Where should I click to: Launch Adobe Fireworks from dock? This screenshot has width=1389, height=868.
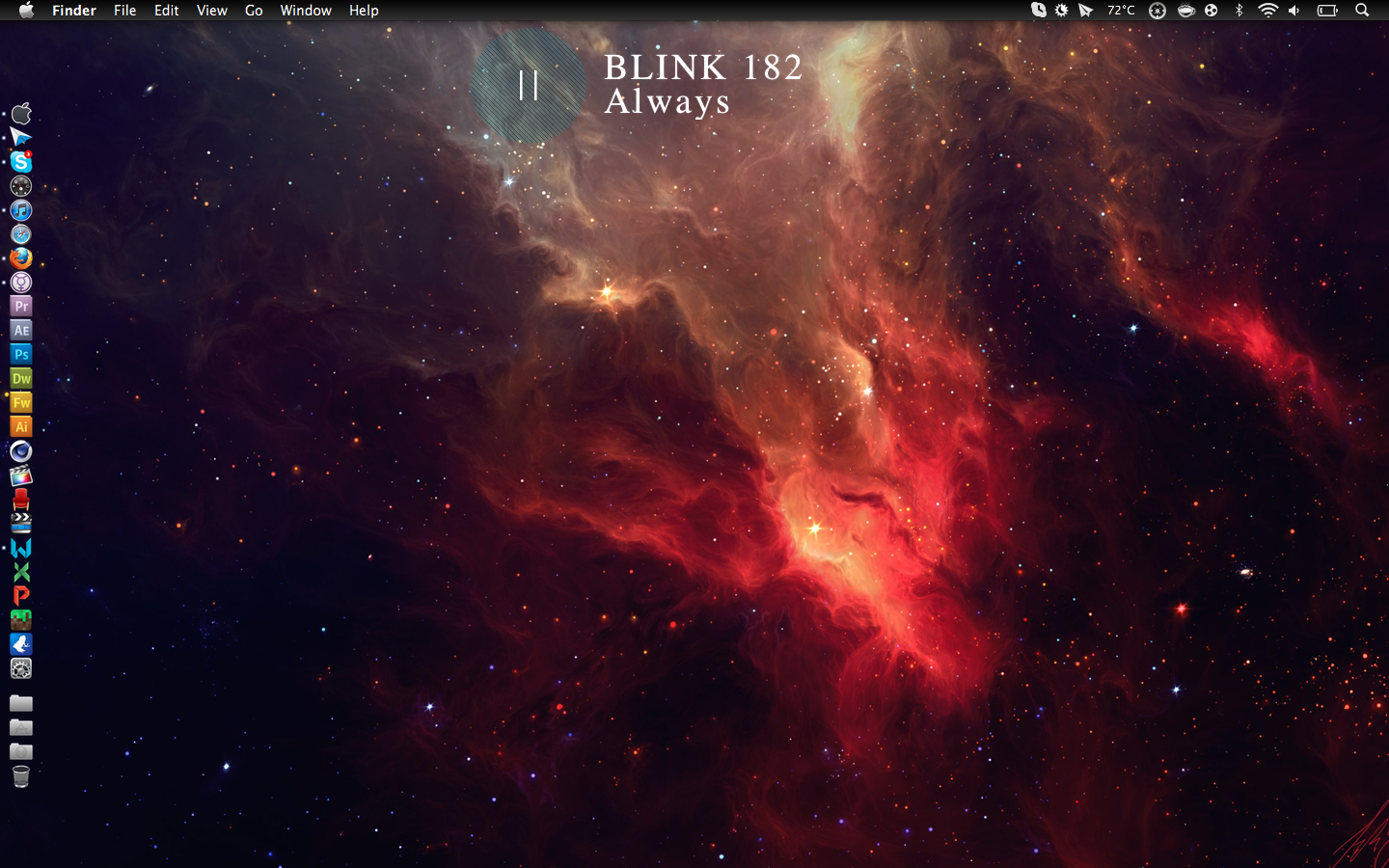coord(21,402)
